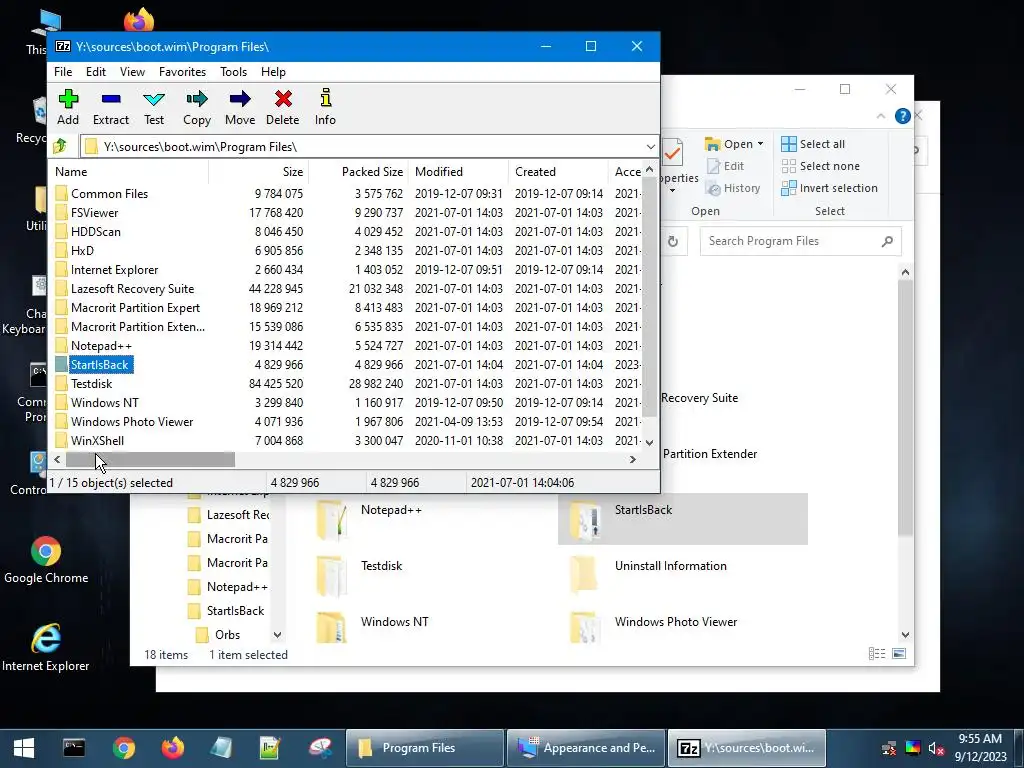Click the scroll right arrow in 7-Zip
Screen dimensions: 1024x768
tap(632, 459)
